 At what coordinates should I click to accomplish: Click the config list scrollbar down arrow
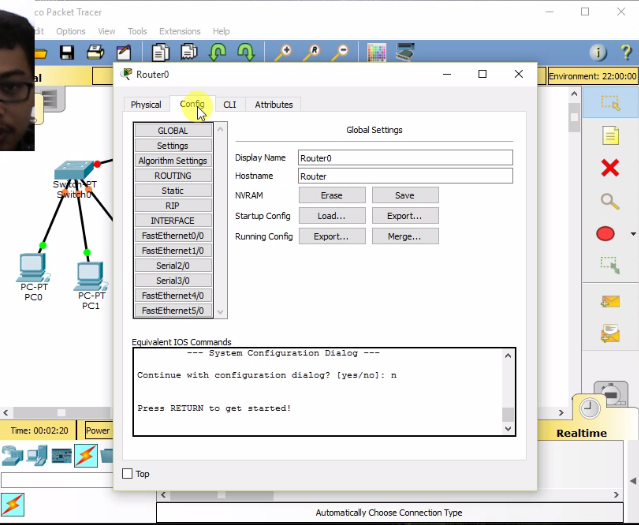220,312
